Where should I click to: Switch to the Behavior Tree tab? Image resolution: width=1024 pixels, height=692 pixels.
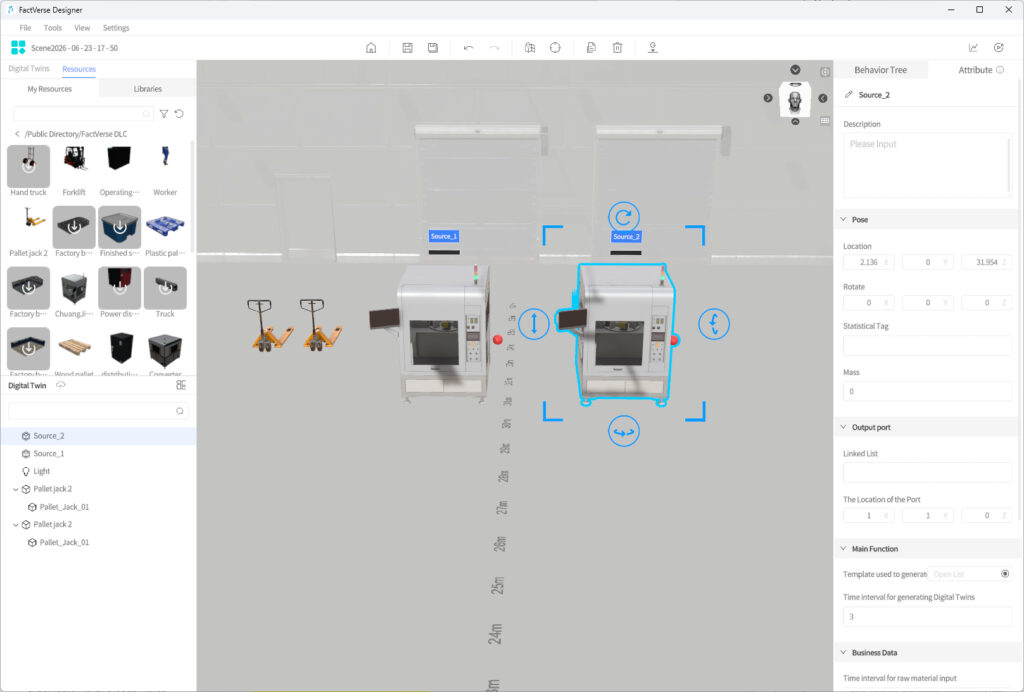coord(880,70)
